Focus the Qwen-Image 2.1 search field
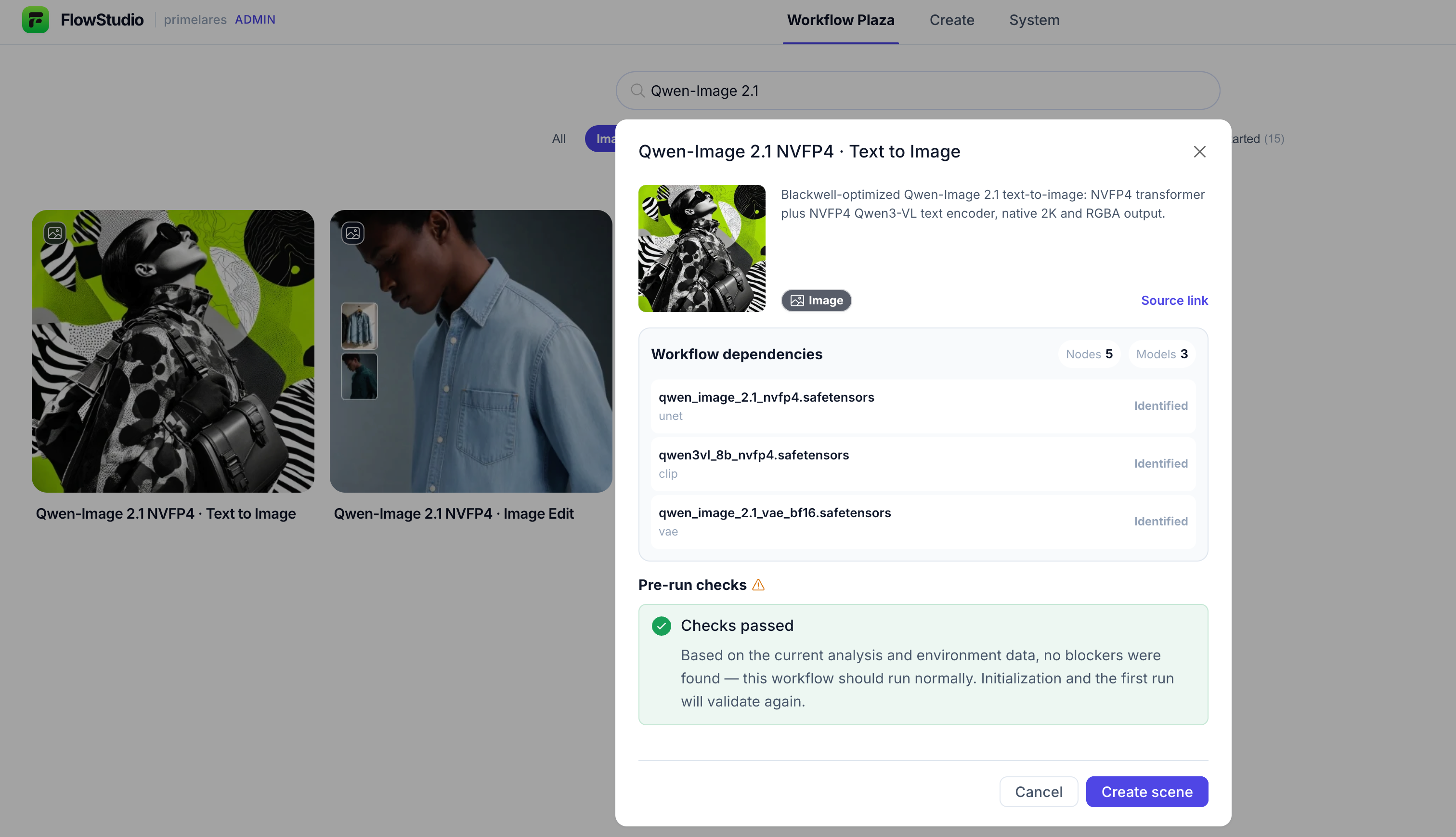Image resolution: width=1456 pixels, height=837 pixels. point(918,90)
